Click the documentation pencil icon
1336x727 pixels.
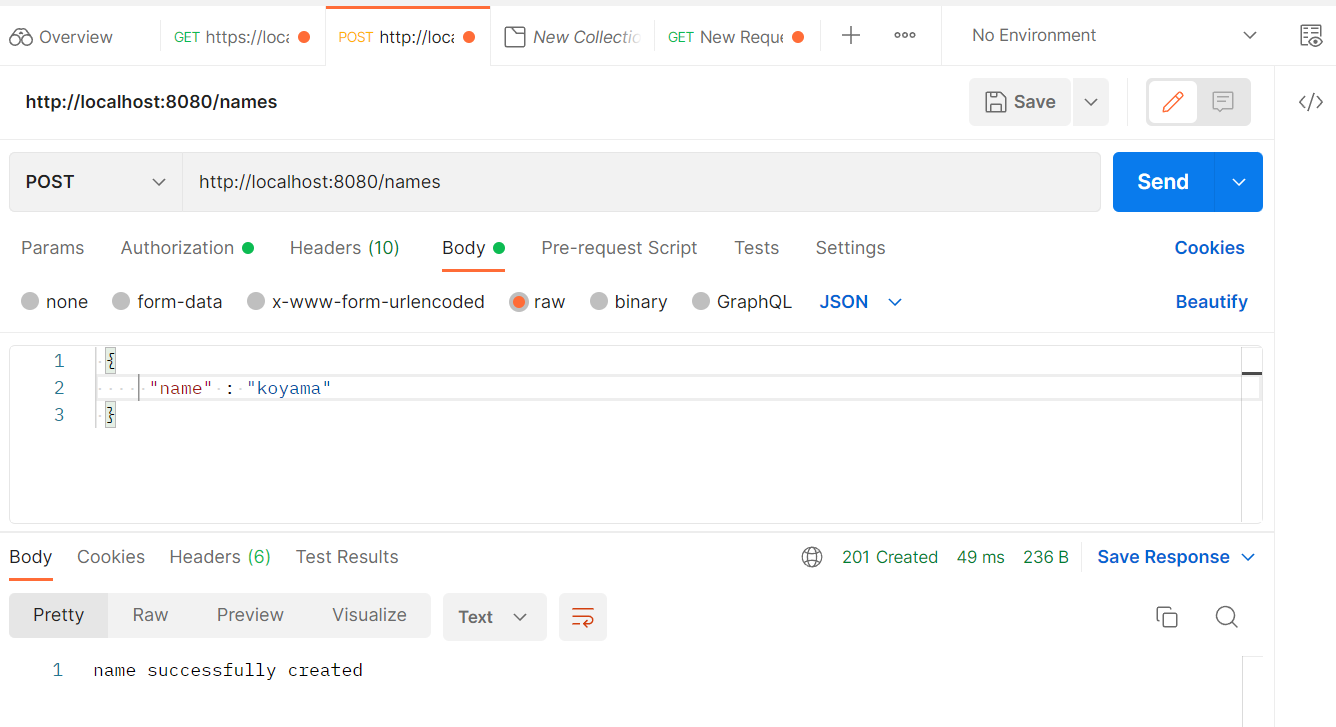[x=1172, y=101]
